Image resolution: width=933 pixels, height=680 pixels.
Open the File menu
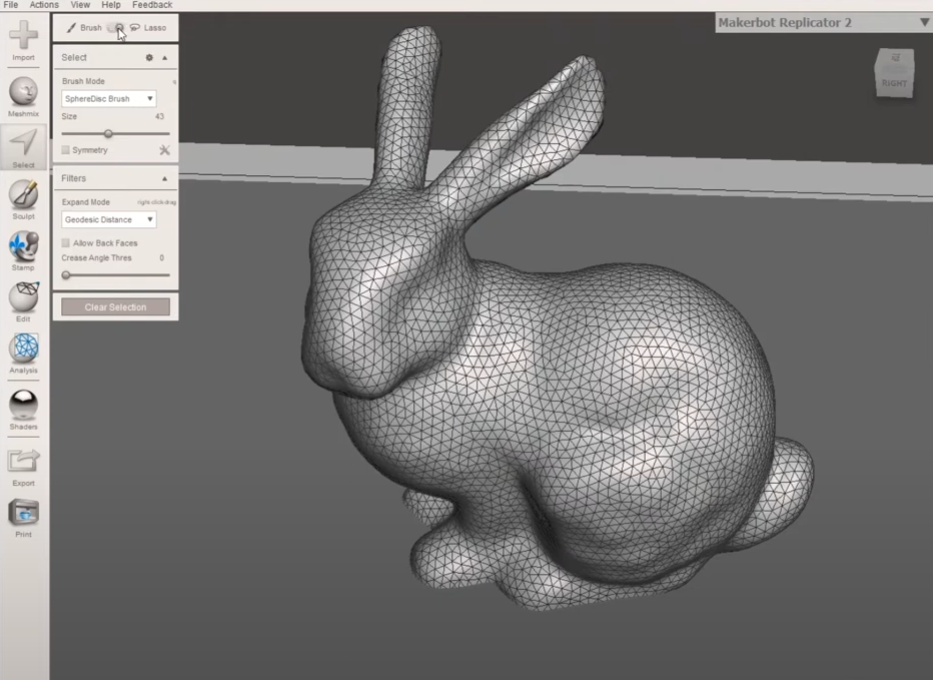(11, 5)
